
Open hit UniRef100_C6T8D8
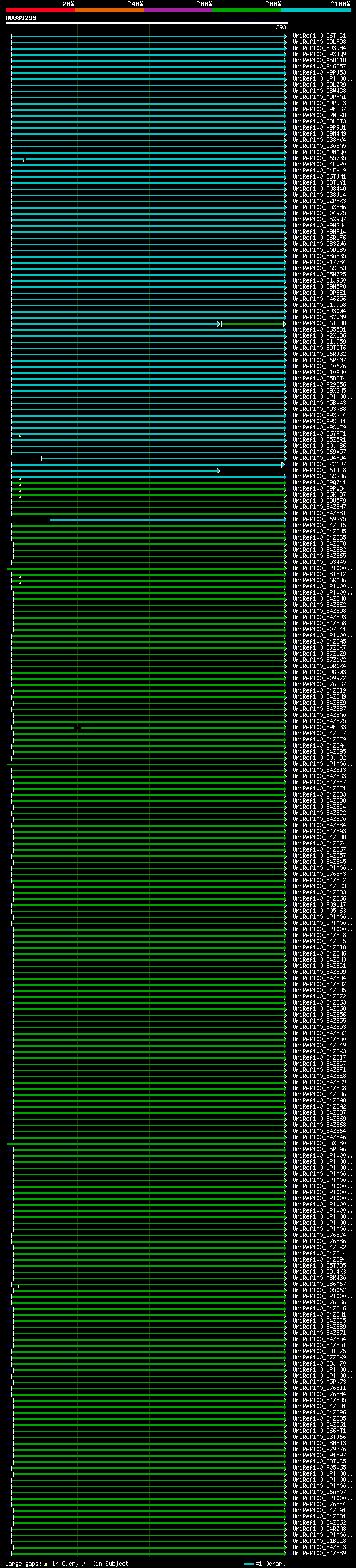point(319,323)
